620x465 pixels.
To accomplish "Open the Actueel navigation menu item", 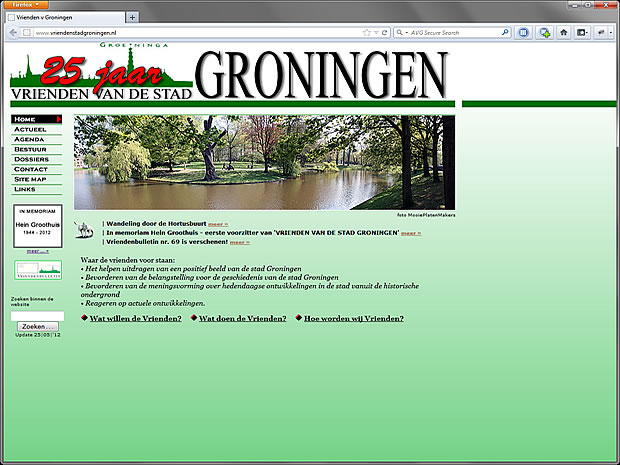I will 36,129.
